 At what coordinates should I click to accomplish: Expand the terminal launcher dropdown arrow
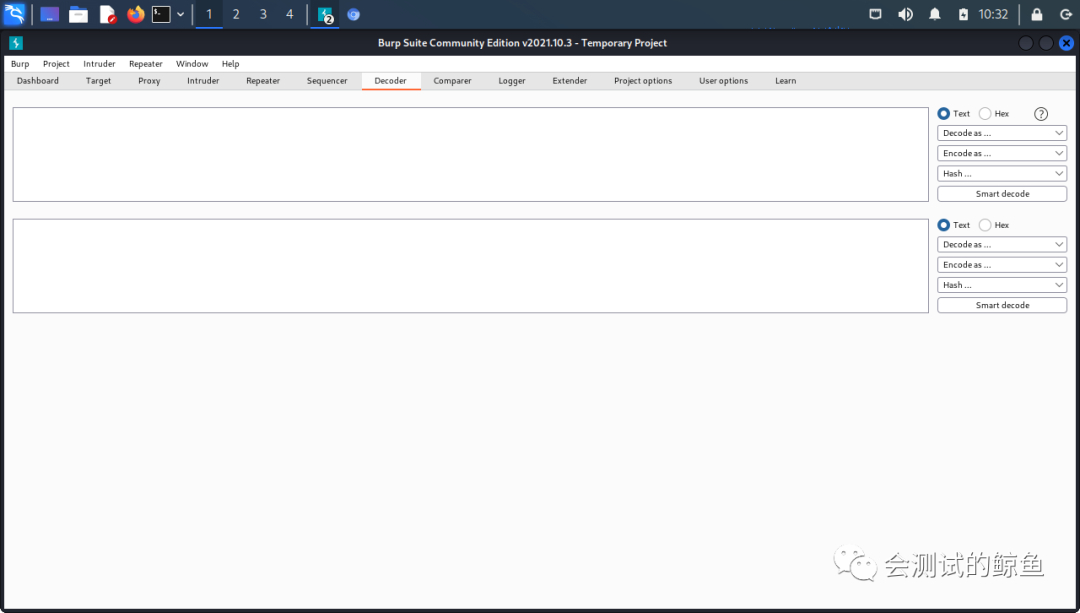tap(180, 14)
